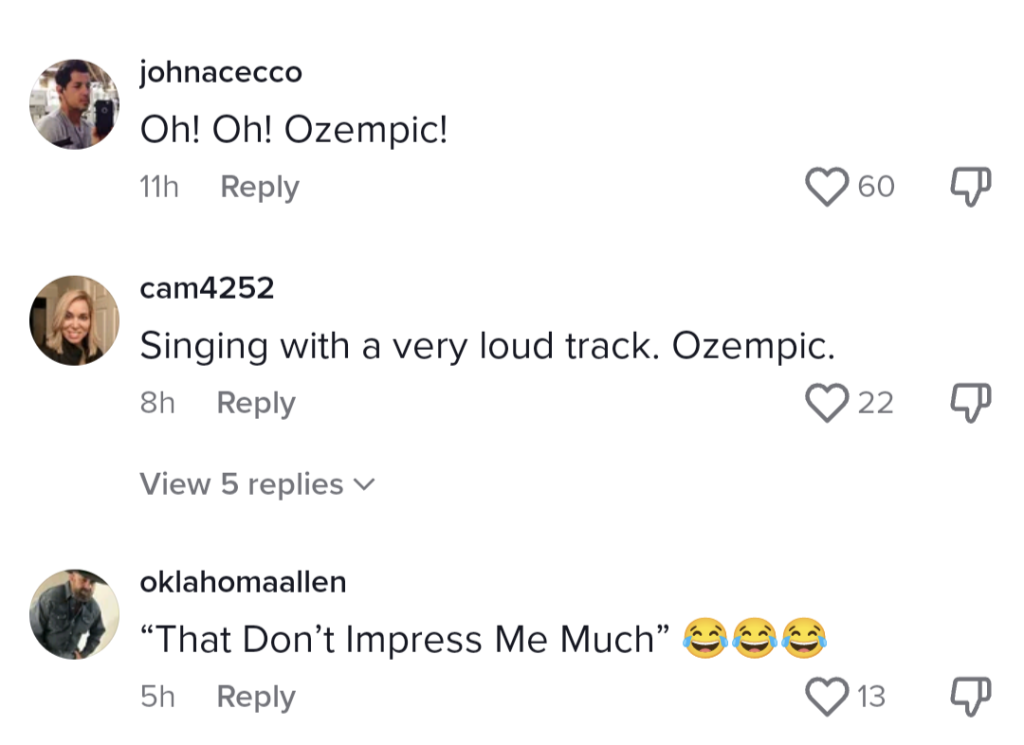Dislike oklahomaallen's comment

pos(969,696)
